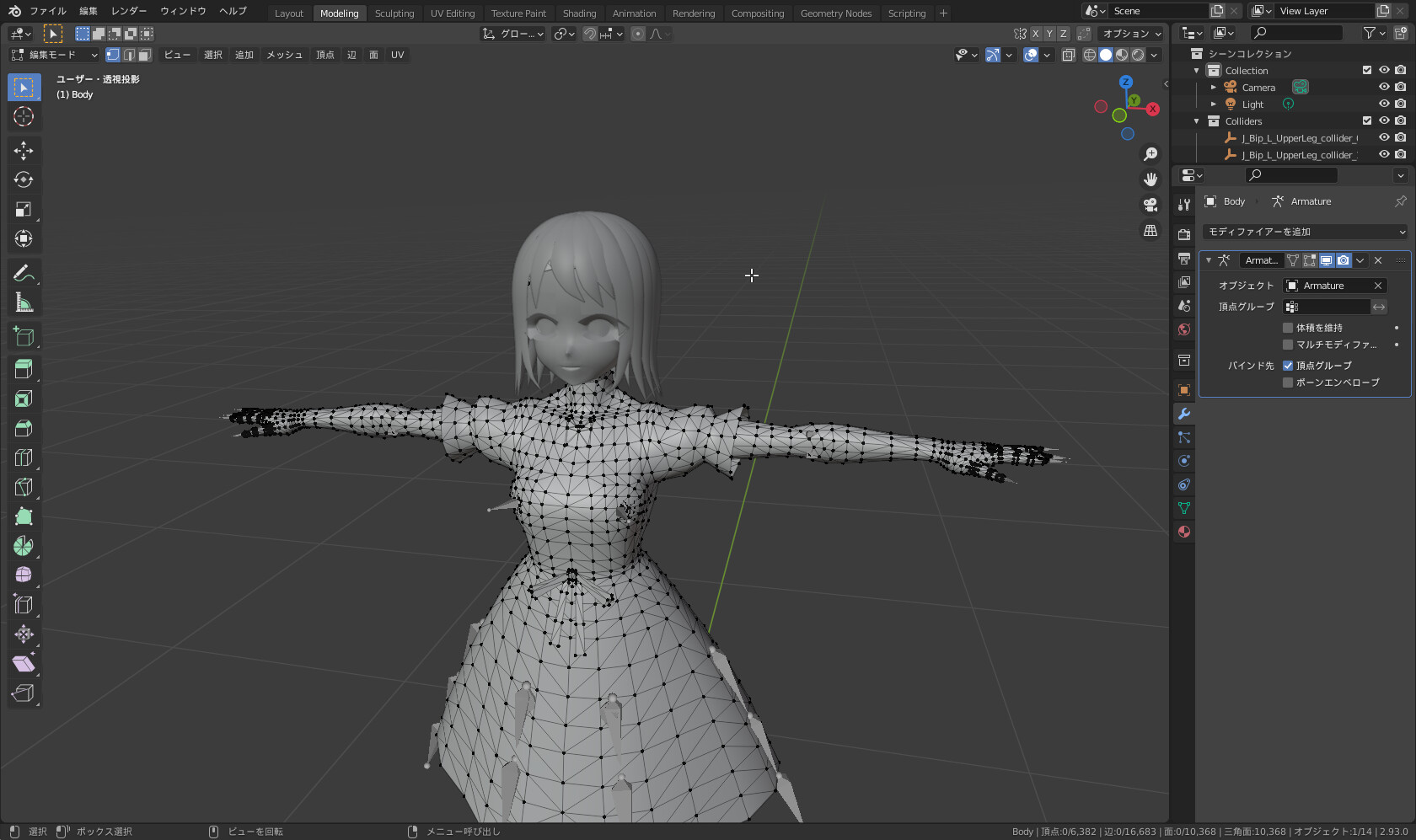The height and width of the screenshot is (840, 1416).
Task: Select the Inset Faces tool
Action: point(24,399)
